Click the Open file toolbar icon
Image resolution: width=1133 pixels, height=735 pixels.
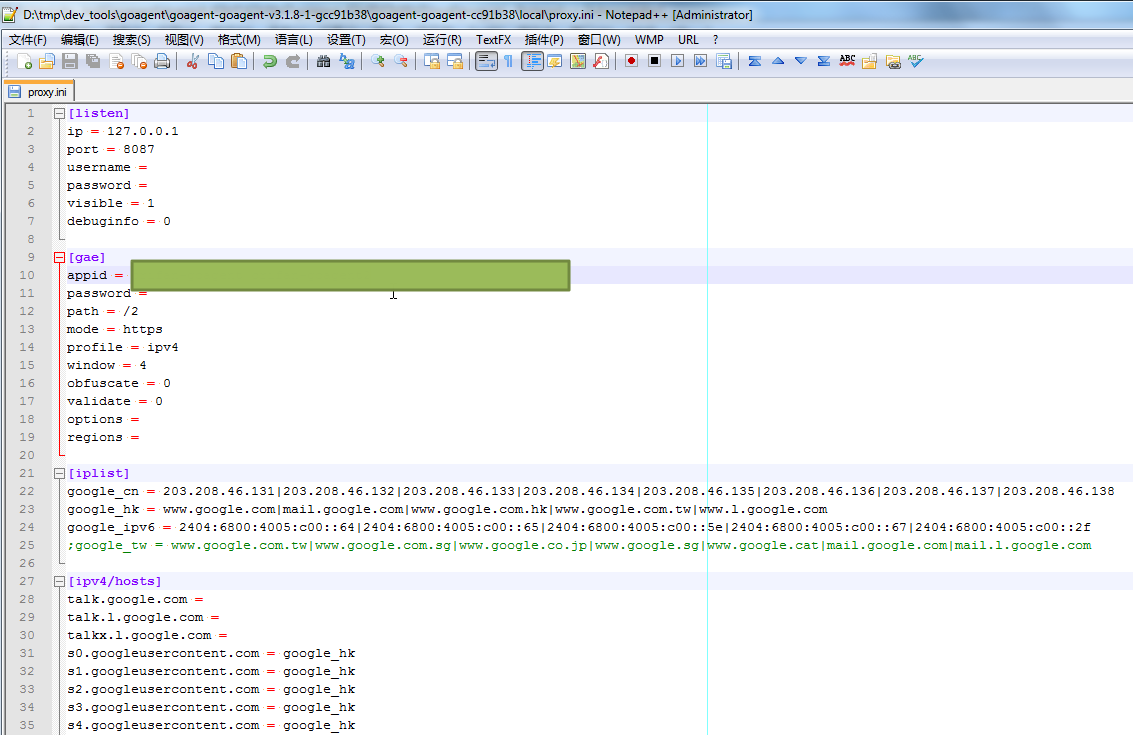coord(47,61)
